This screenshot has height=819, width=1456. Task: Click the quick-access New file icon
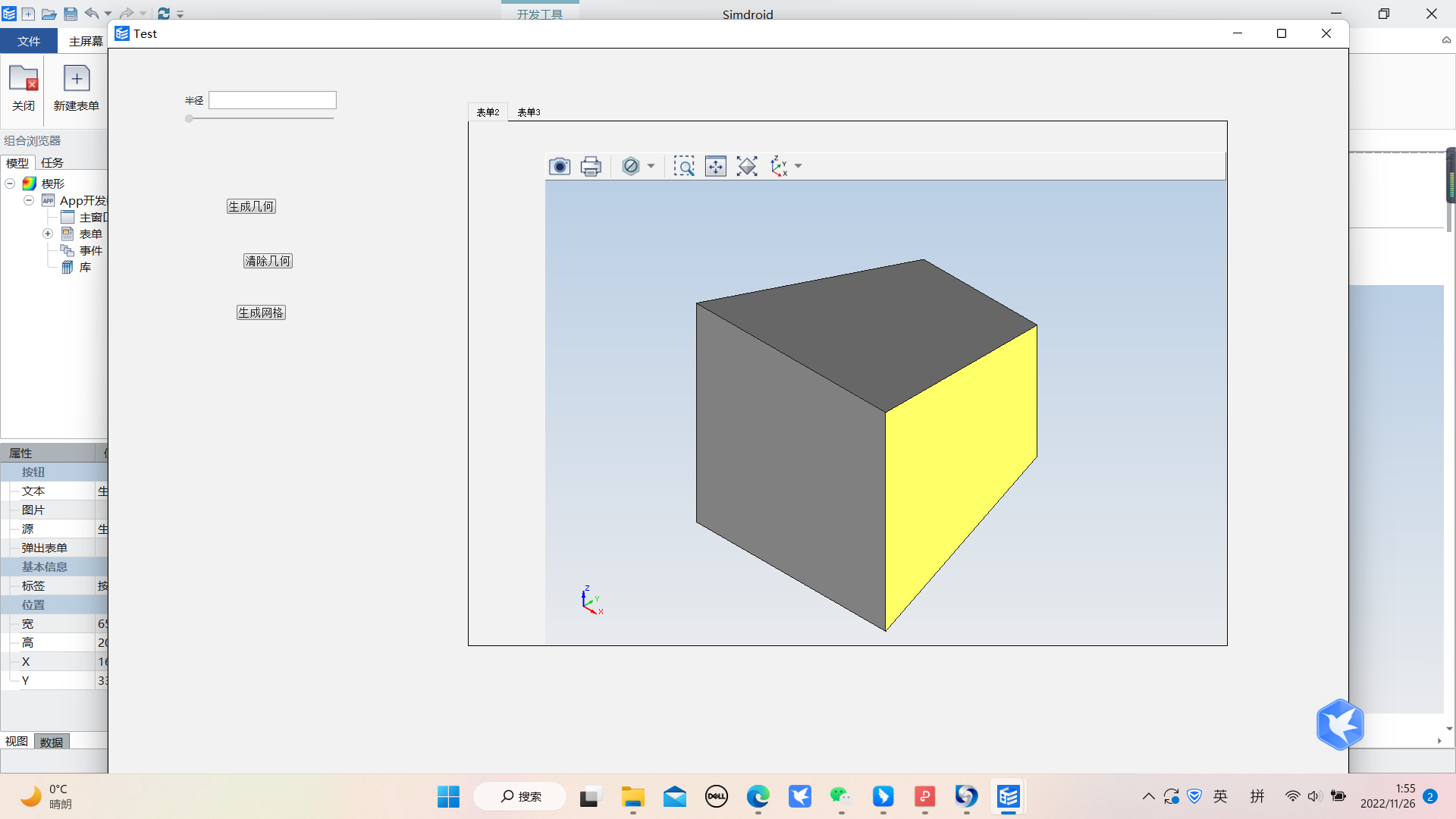28,14
